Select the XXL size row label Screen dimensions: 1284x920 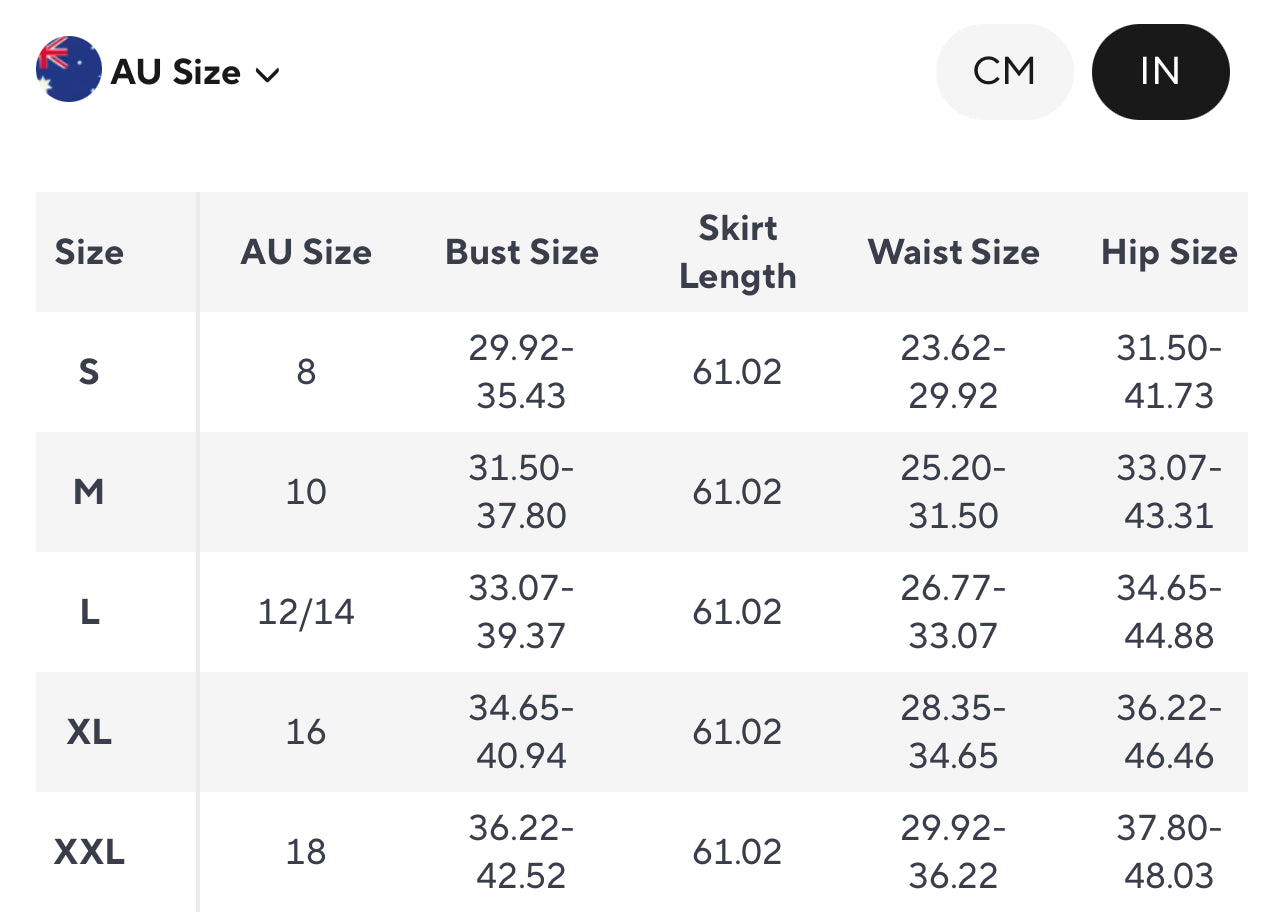coord(89,852)
